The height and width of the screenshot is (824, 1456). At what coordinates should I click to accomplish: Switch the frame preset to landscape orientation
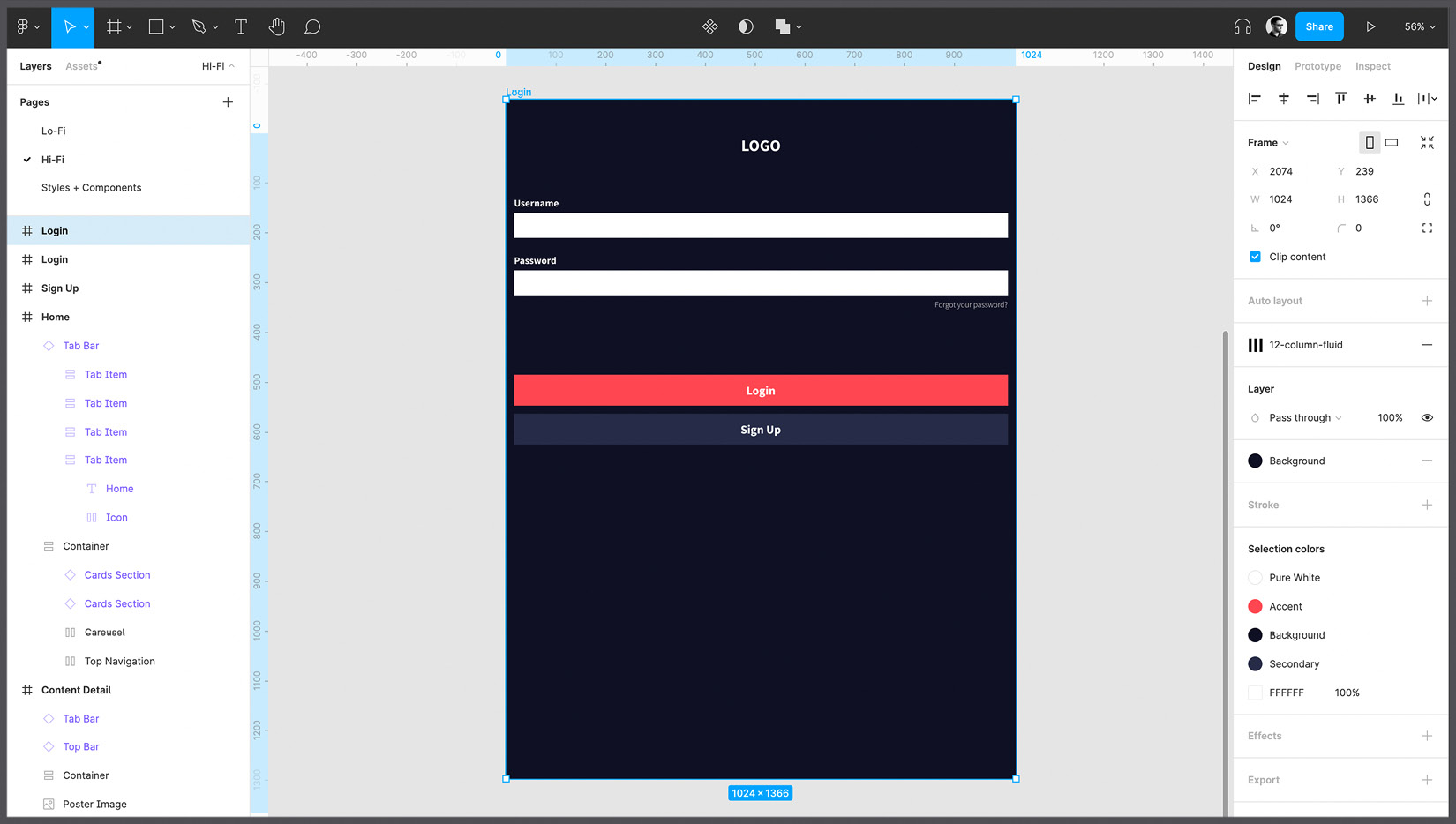(x=1391, y=142)
